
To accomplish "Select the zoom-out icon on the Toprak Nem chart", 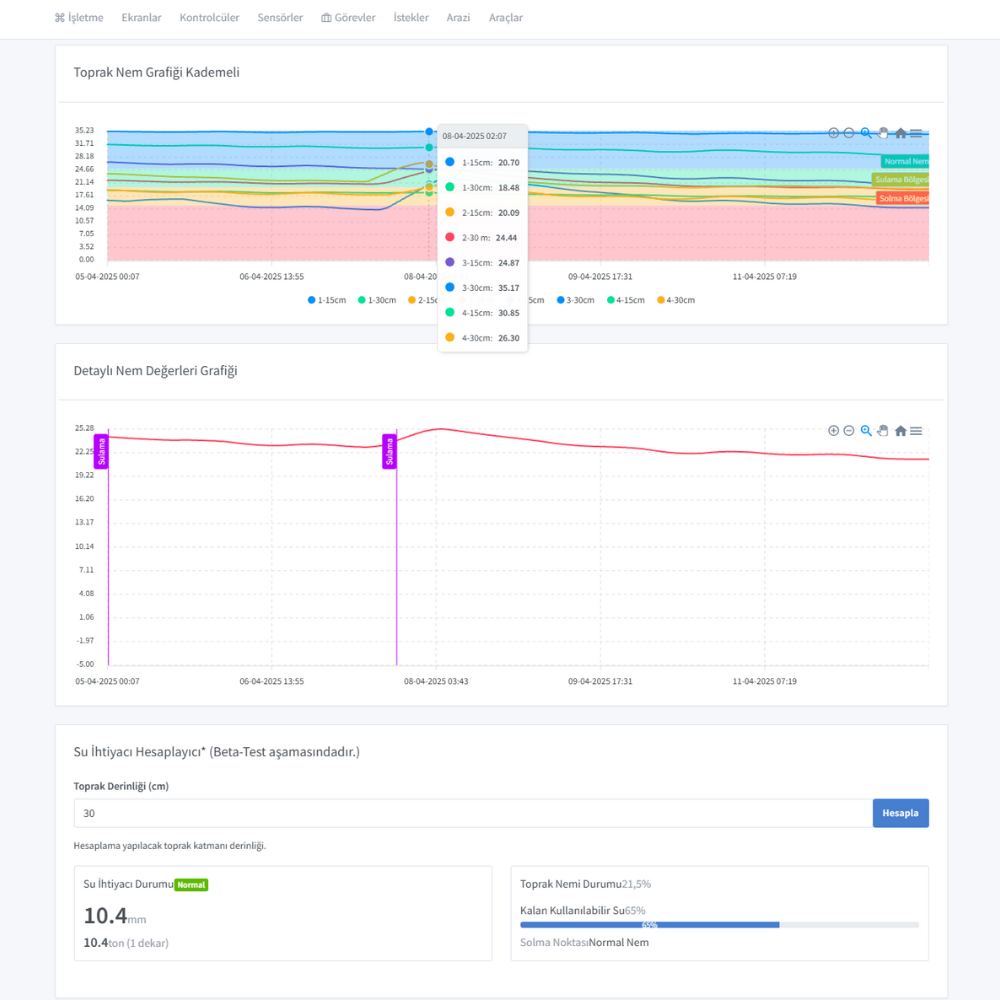I will pos(849,133).
